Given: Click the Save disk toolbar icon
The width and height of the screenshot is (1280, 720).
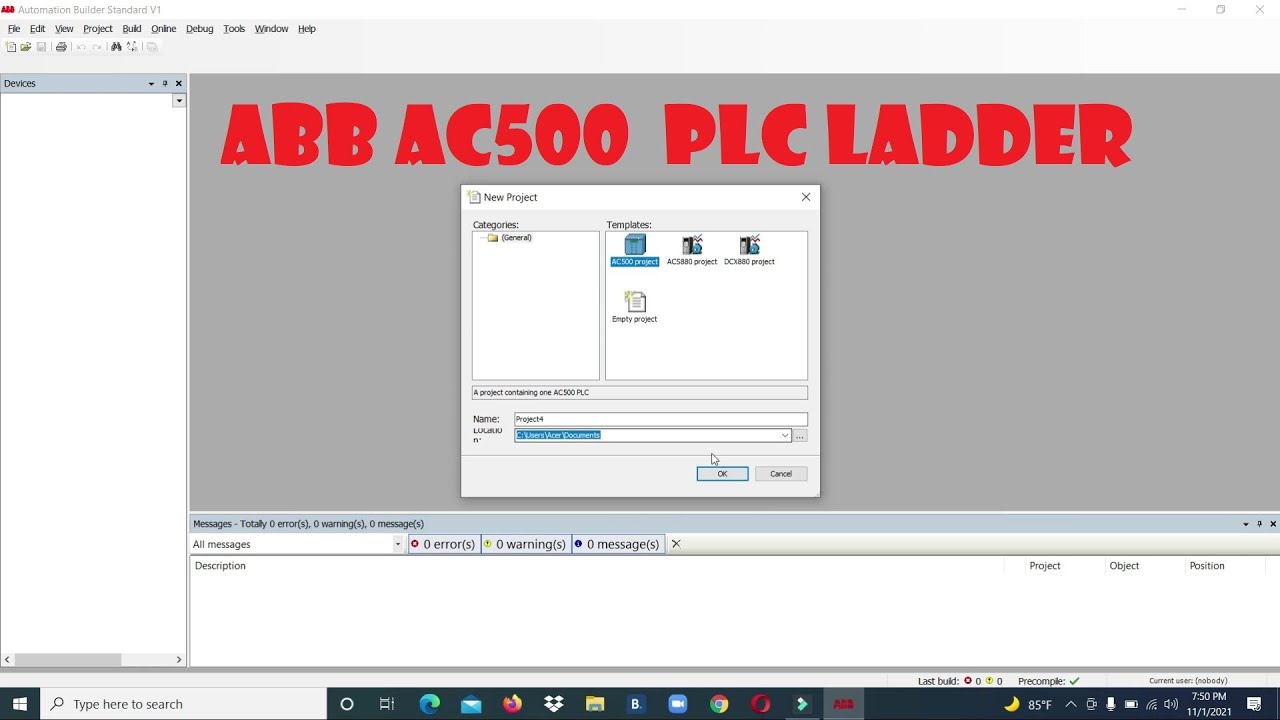Looking at the screenshot, I should pos(41,47).
